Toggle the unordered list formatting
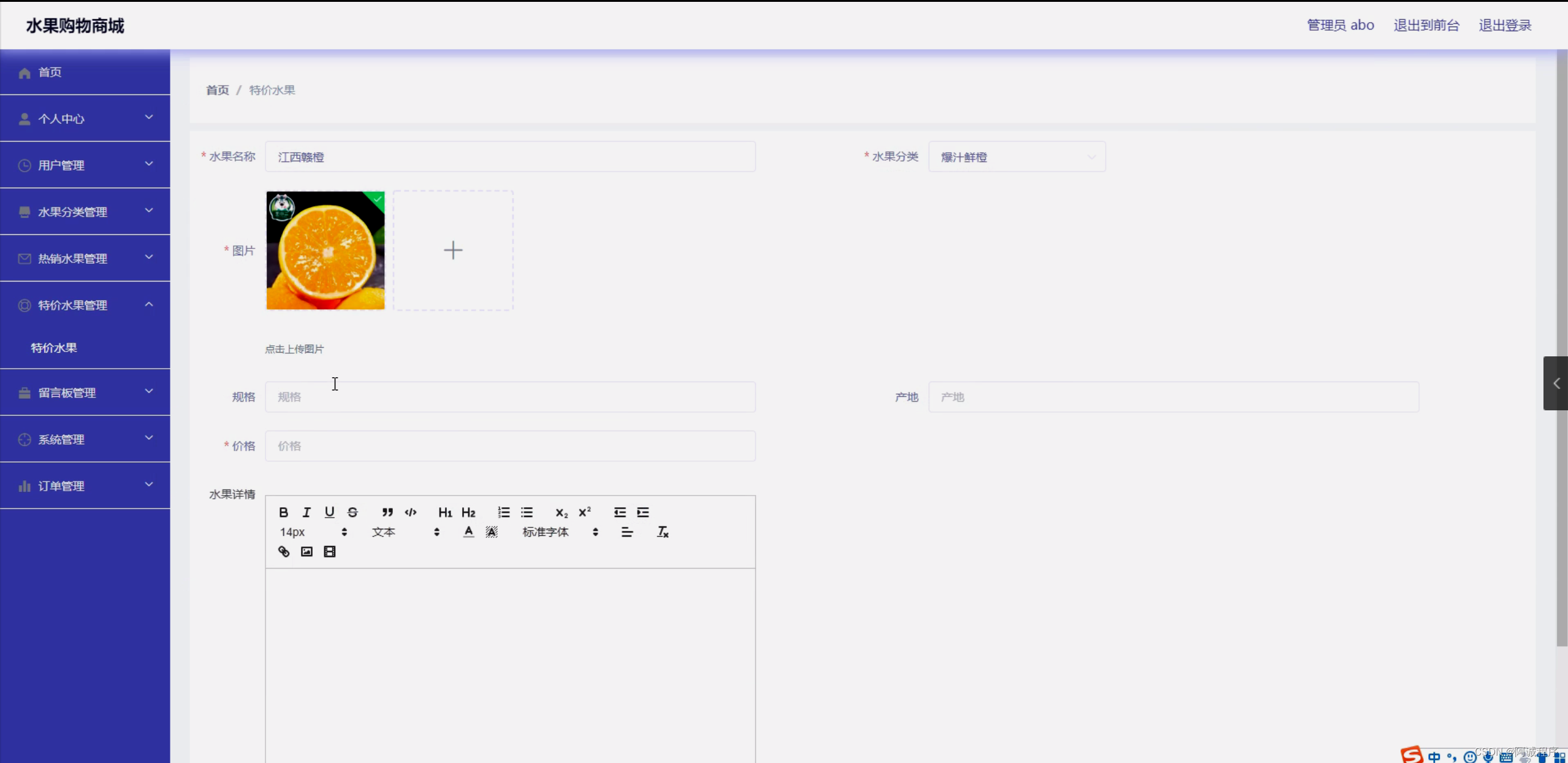This screenshot has height=763, width=1568. point(527,512)
